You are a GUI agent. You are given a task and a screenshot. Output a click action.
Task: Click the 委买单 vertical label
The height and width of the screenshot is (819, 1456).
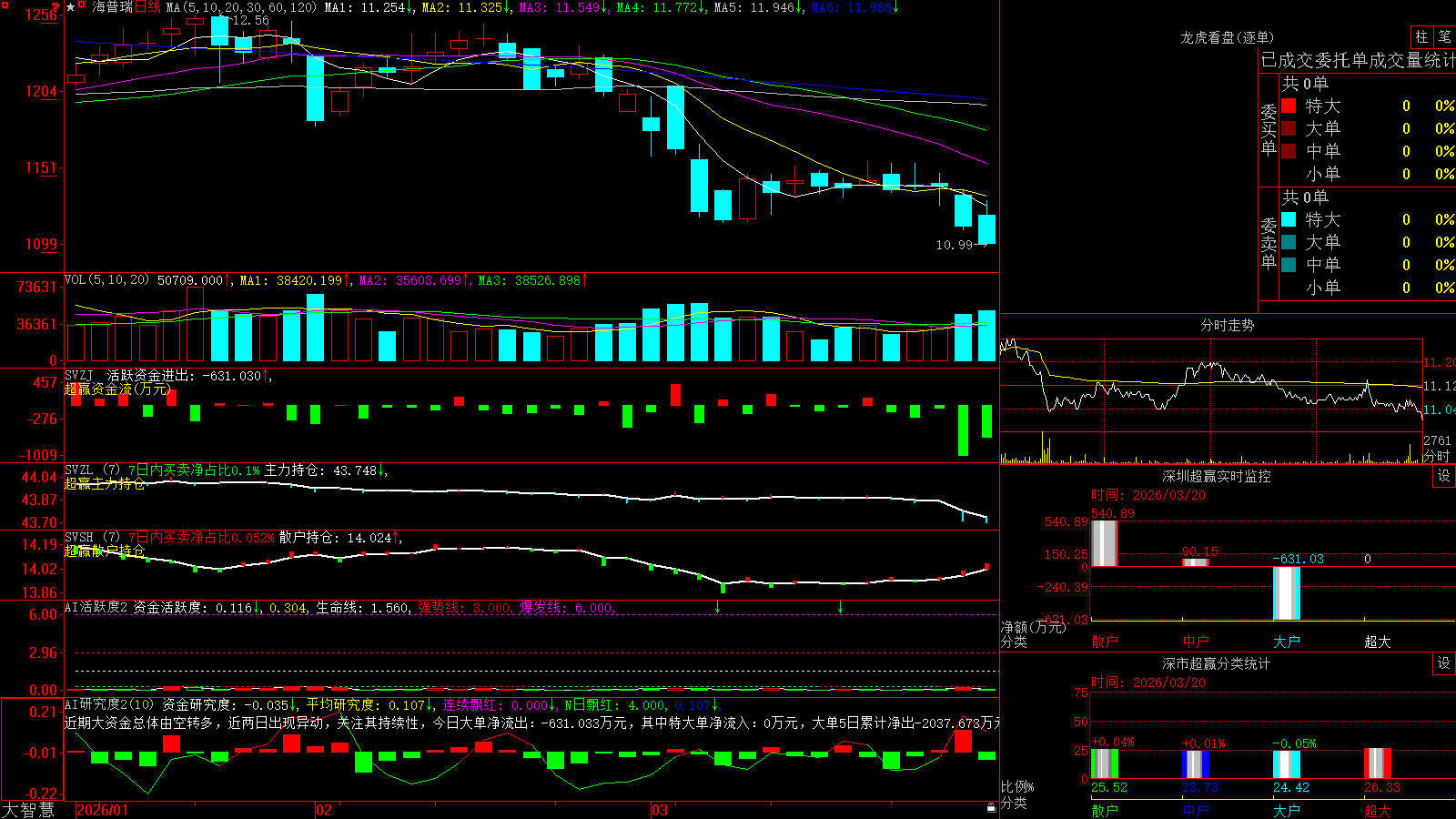click(x=1269, y=129)
